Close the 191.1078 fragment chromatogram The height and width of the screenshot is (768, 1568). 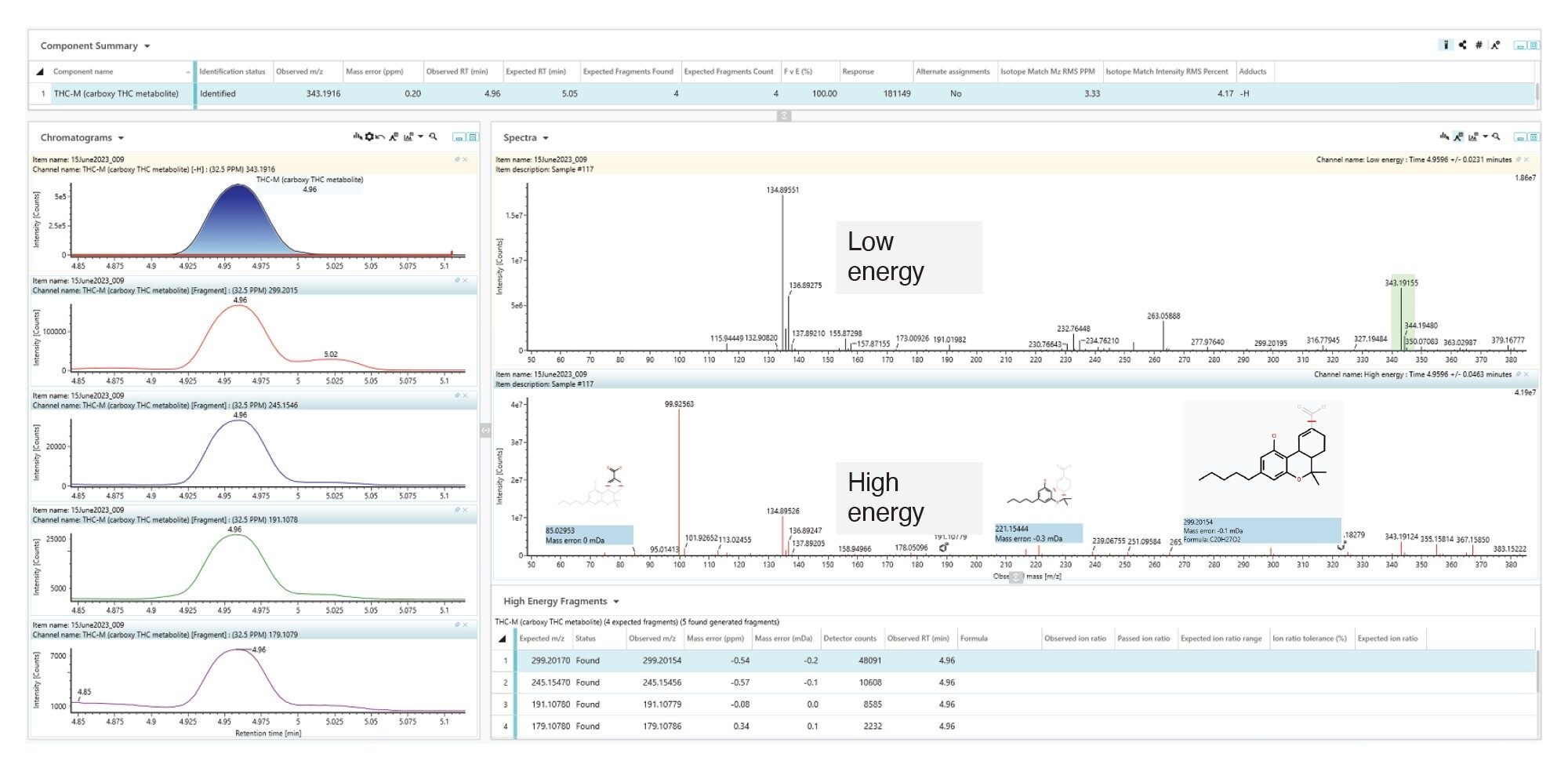coord(465,510)
